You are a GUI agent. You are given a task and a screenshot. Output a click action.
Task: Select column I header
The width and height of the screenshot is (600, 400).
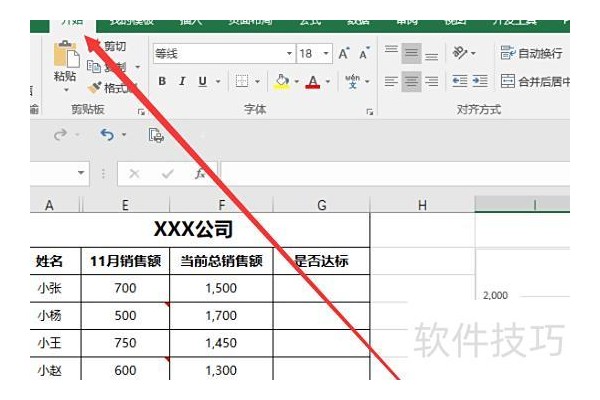click(x=523, y=204)
